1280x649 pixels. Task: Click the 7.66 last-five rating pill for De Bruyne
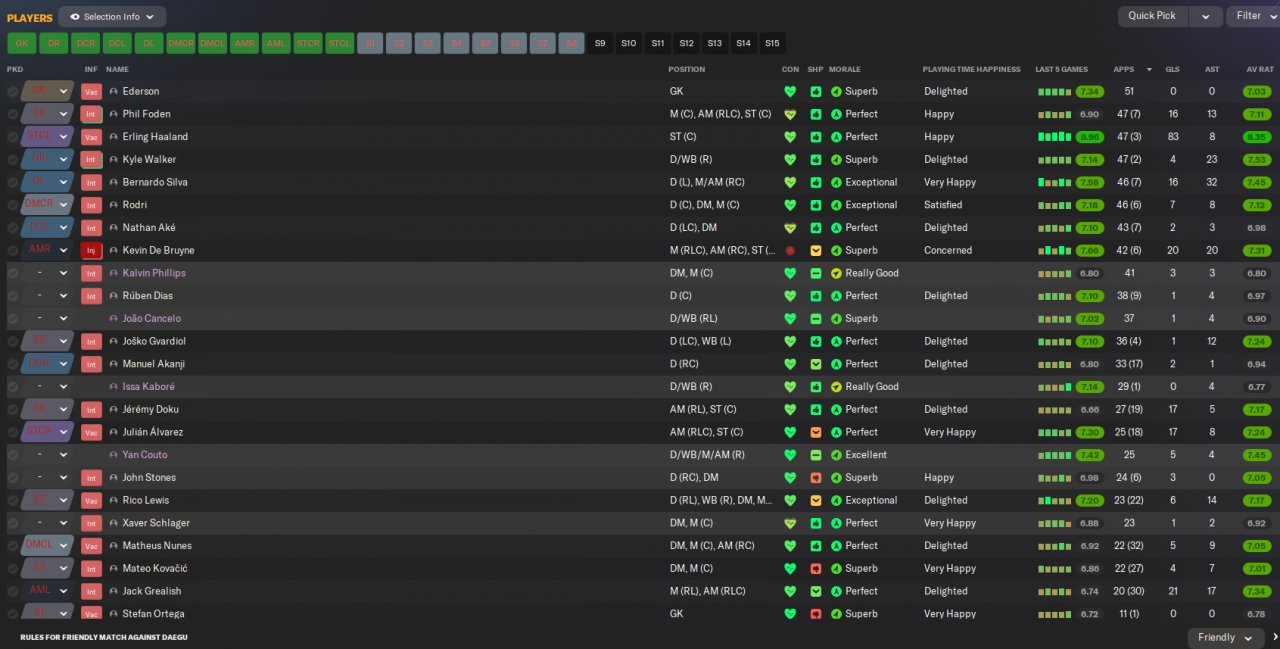tap(1090, 250)
